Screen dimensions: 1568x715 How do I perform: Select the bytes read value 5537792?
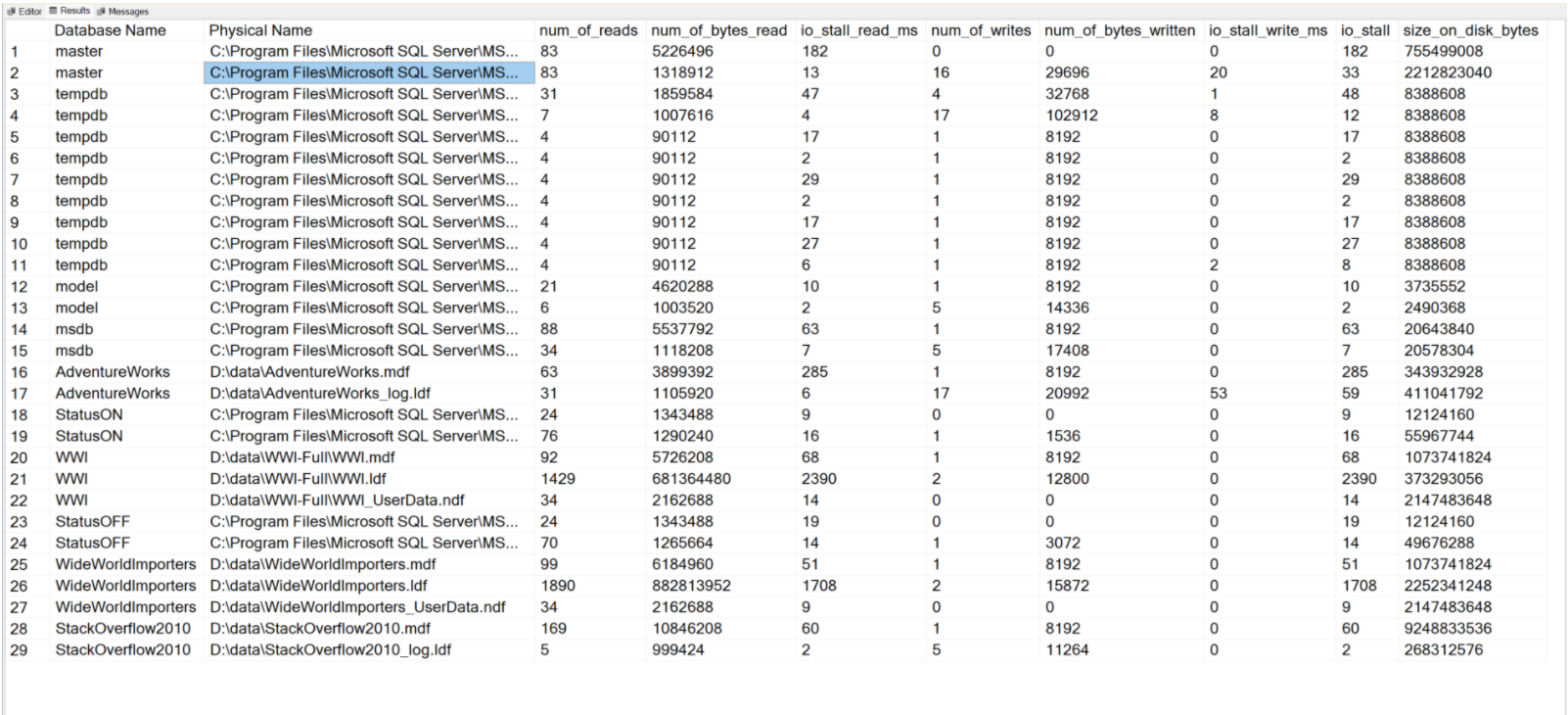pyautogui.click(x=683, y=329)
